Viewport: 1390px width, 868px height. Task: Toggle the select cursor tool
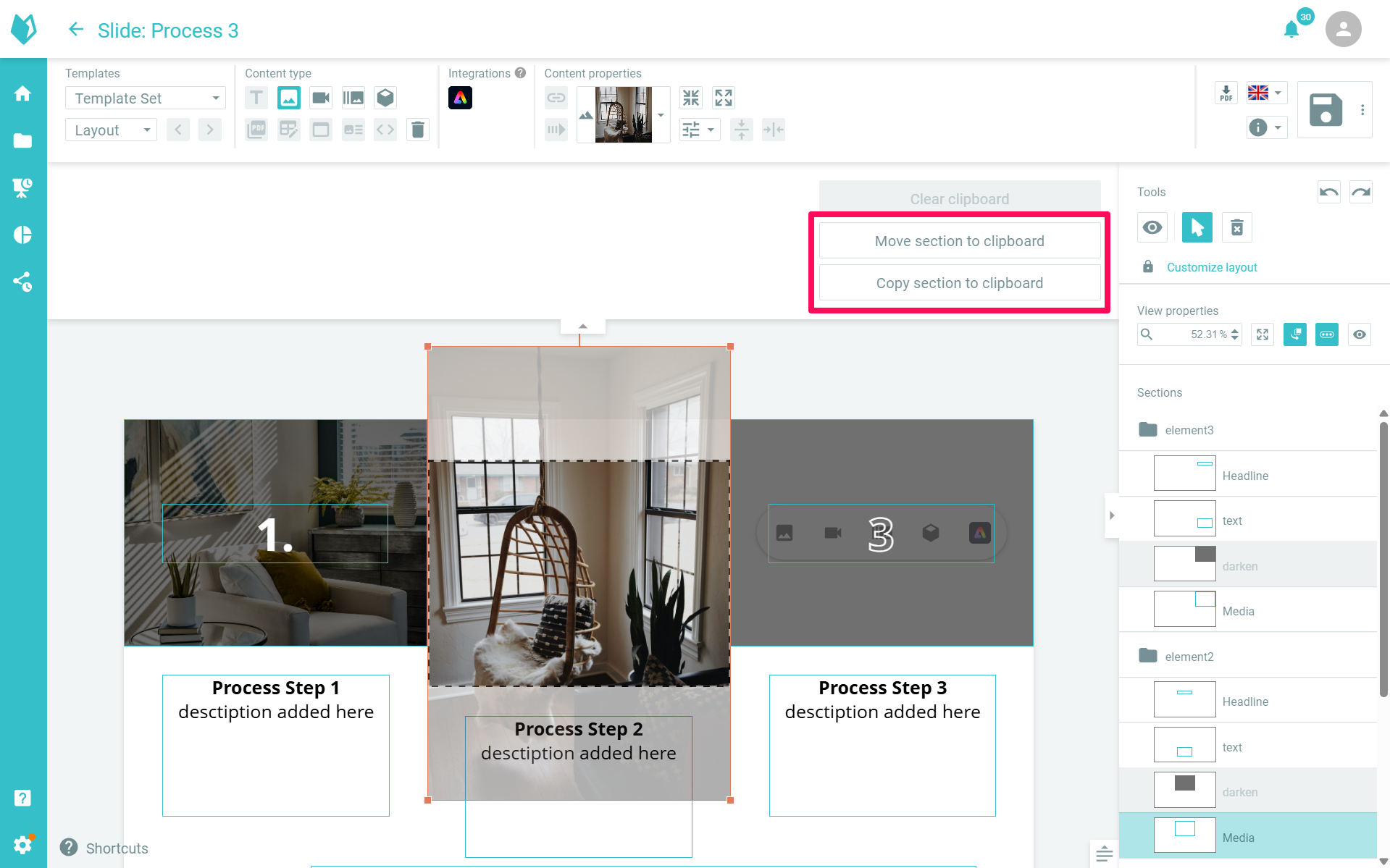point(1197,227)
